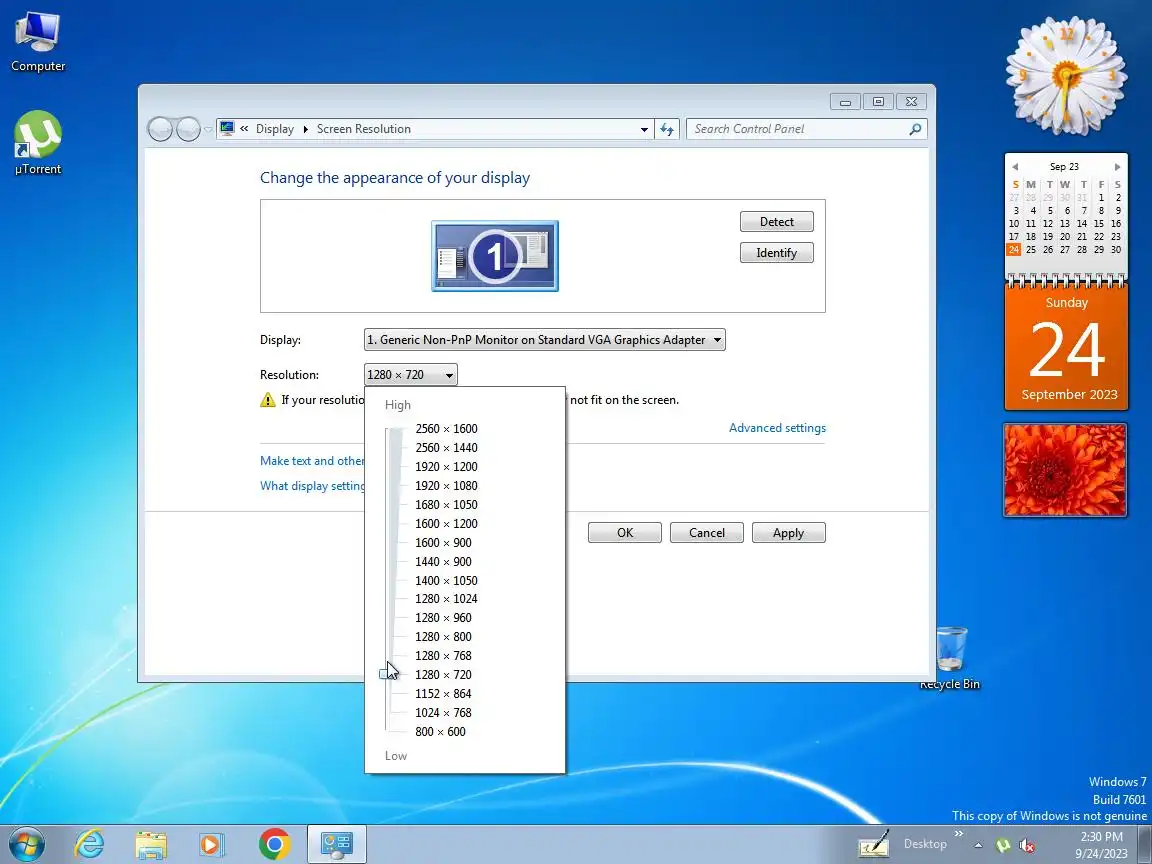Launch the µTorrent desktop shortcut
This screenshot has width=1152, height=864.
tap(37, 143)
